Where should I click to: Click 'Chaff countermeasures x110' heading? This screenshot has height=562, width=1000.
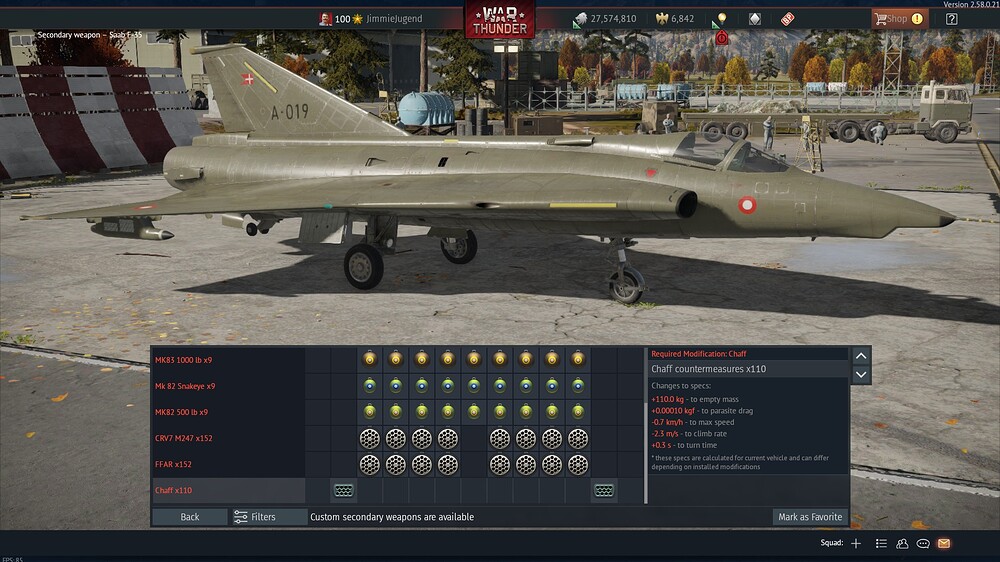coord(709,369)
